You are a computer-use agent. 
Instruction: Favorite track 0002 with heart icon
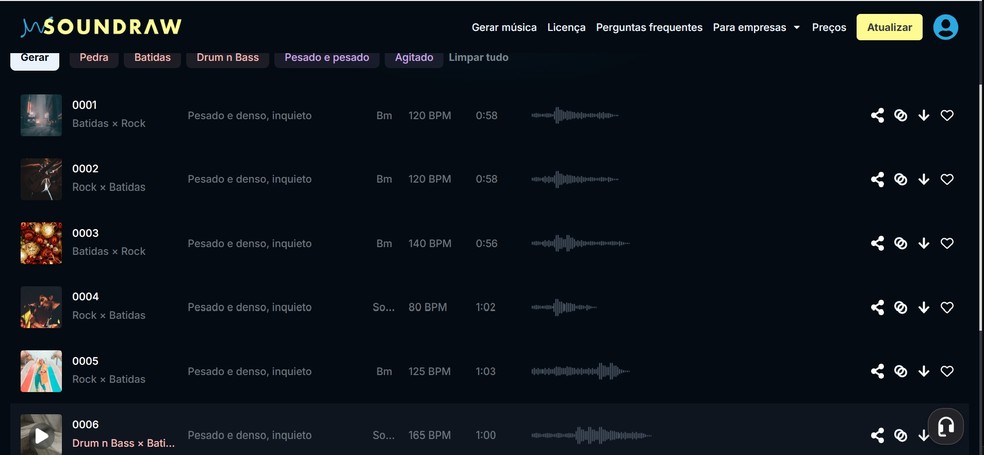click(x=947, y=179)
